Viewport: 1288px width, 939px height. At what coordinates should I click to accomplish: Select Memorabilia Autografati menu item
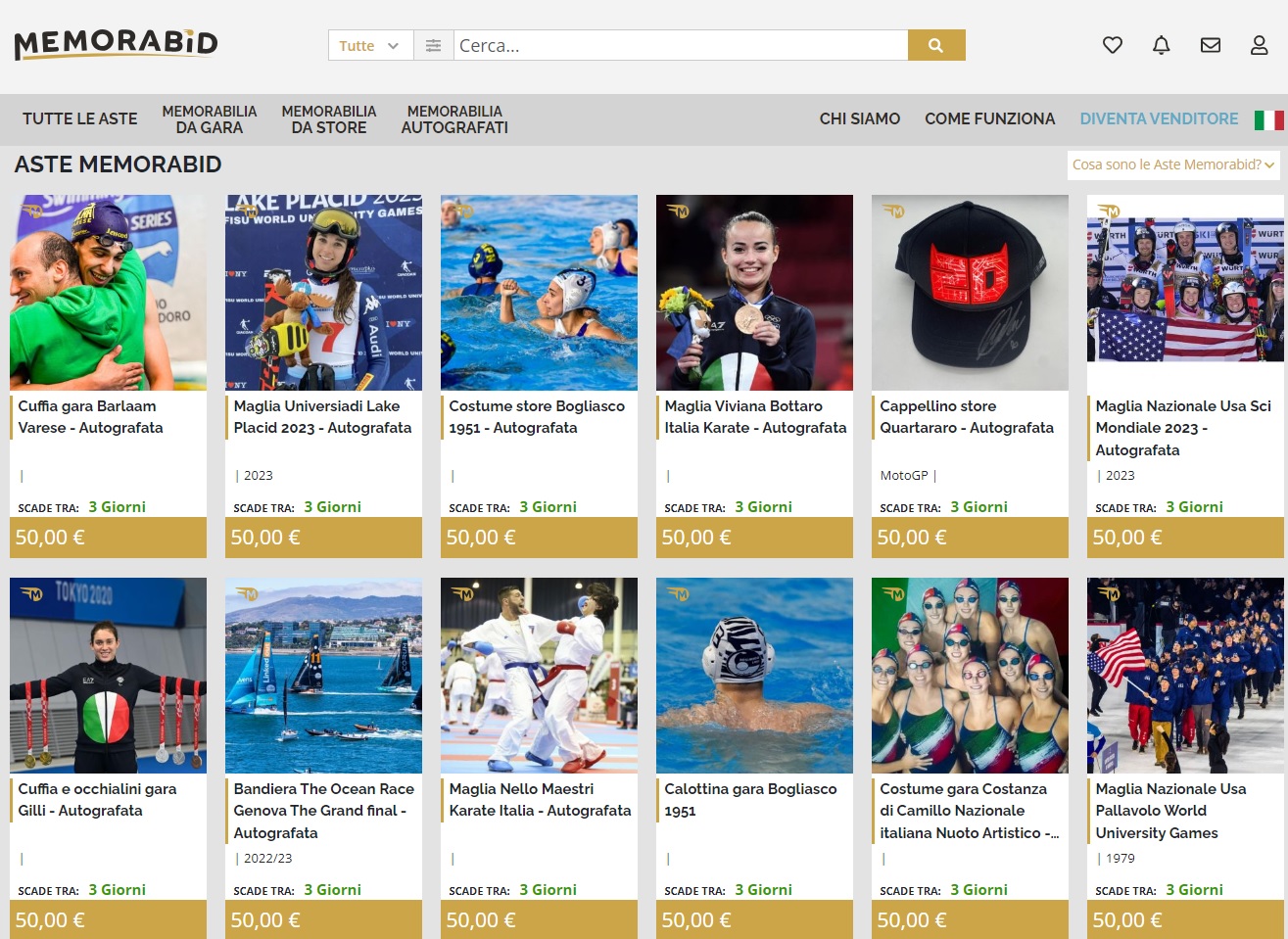(x=453, y=119)
